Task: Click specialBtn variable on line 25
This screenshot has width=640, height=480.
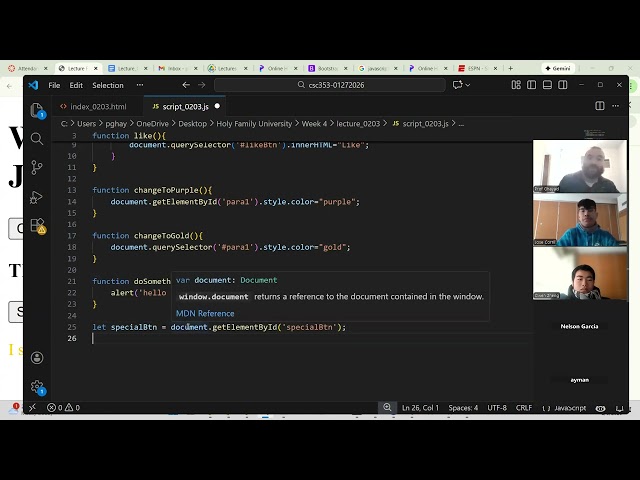Action: tap(134, 327)
